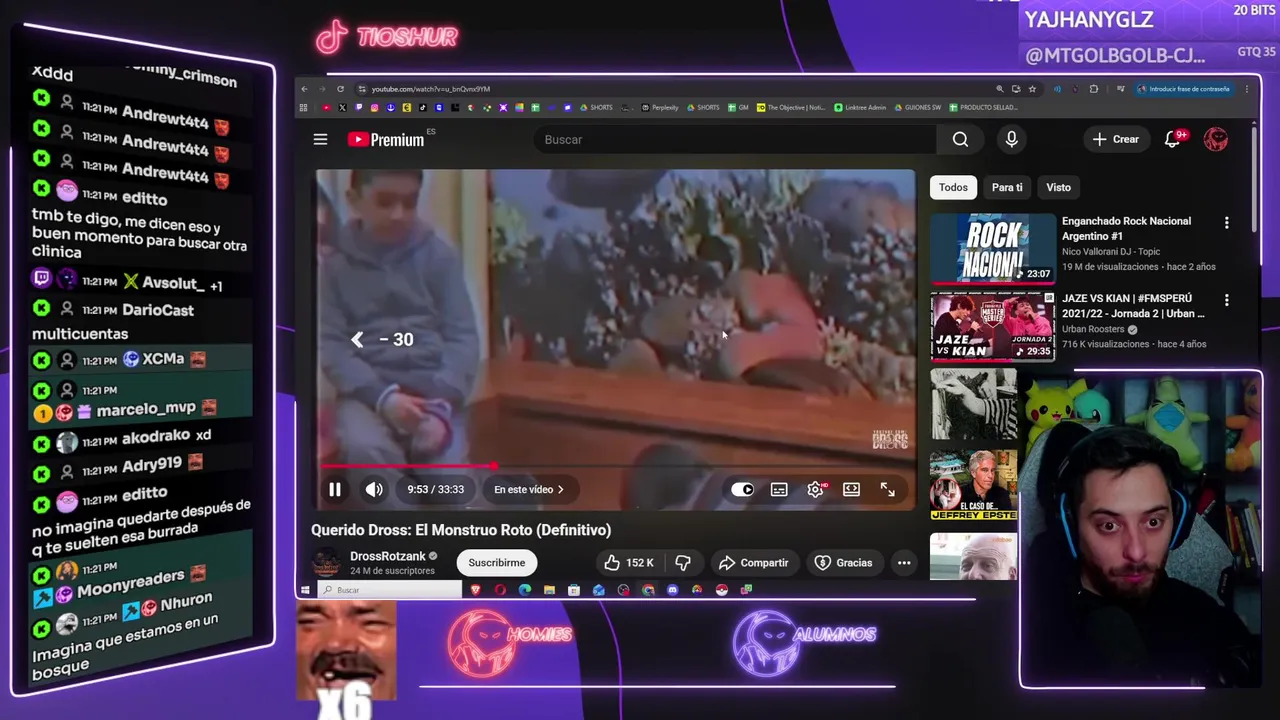Launch Opera browser from taskbar

500,590
